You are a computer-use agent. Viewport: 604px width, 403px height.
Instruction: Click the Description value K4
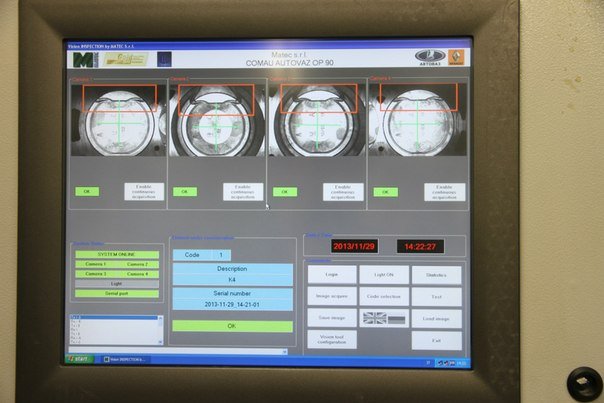pos(232,280)
